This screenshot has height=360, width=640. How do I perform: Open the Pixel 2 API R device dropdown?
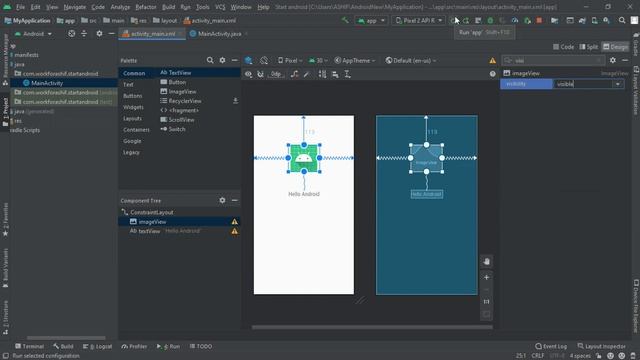tap(419, 20)
